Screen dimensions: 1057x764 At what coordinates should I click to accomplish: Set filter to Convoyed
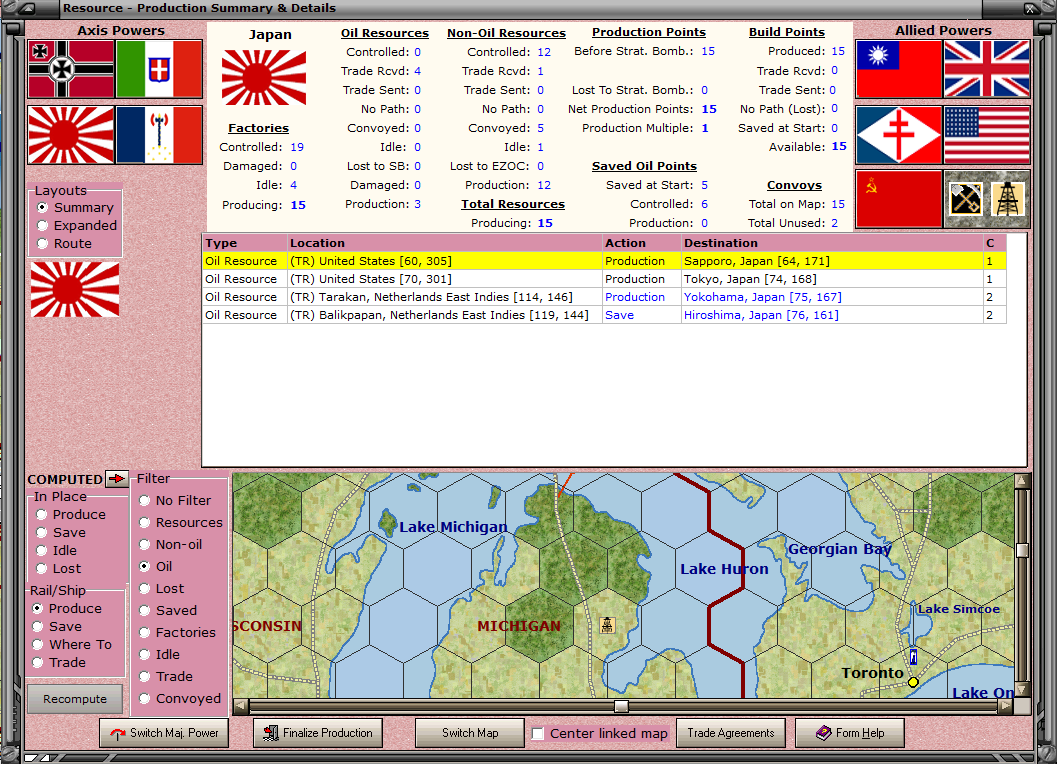180,699
